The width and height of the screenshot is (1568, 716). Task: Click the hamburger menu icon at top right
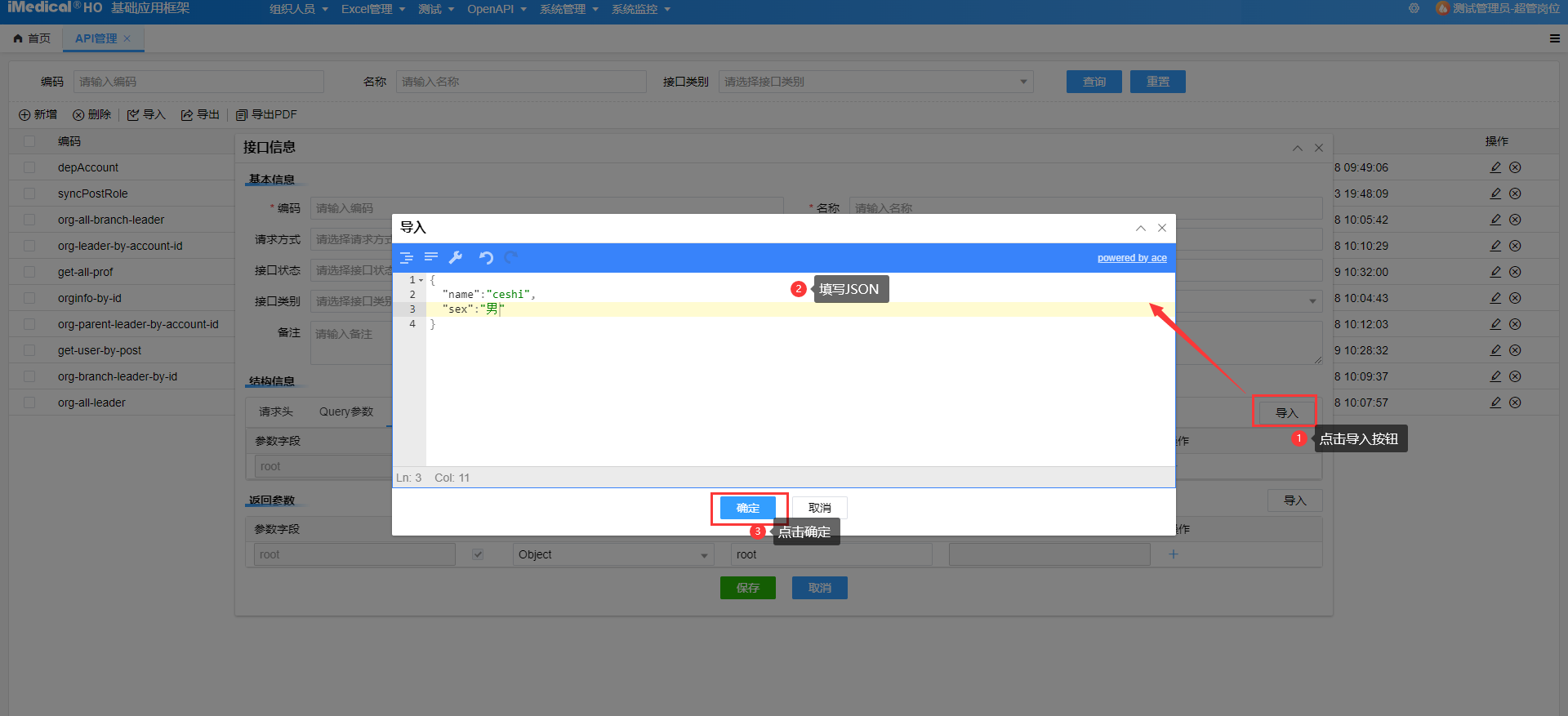(1555, 38)
